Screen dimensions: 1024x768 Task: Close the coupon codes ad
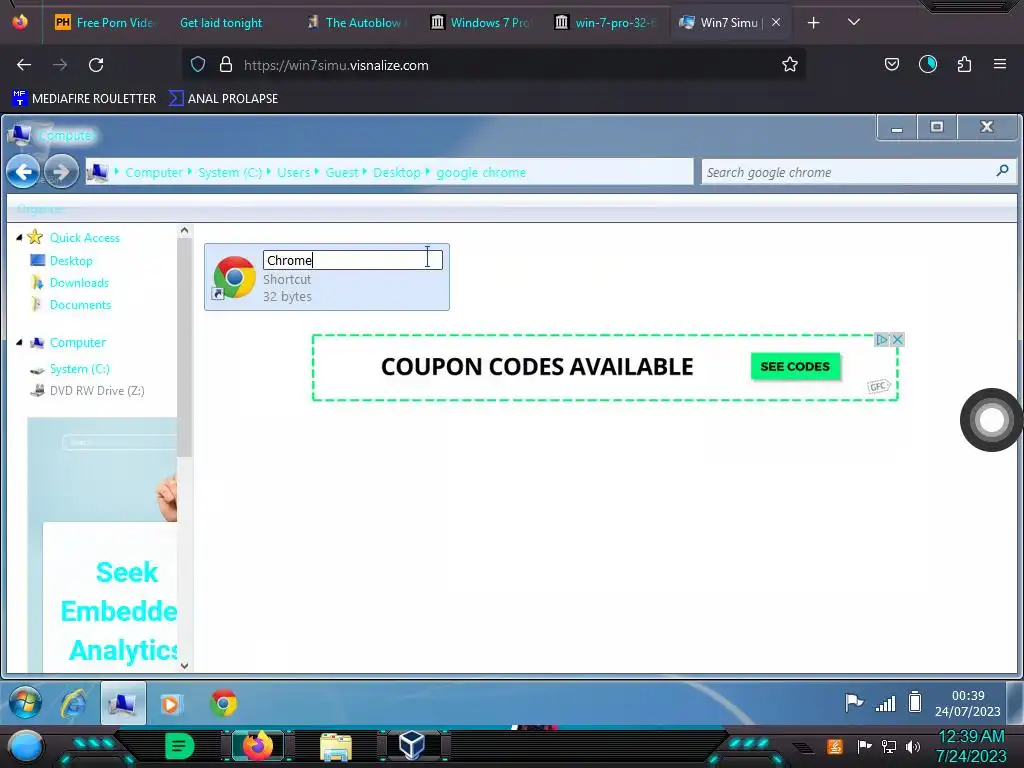[897, 340]
